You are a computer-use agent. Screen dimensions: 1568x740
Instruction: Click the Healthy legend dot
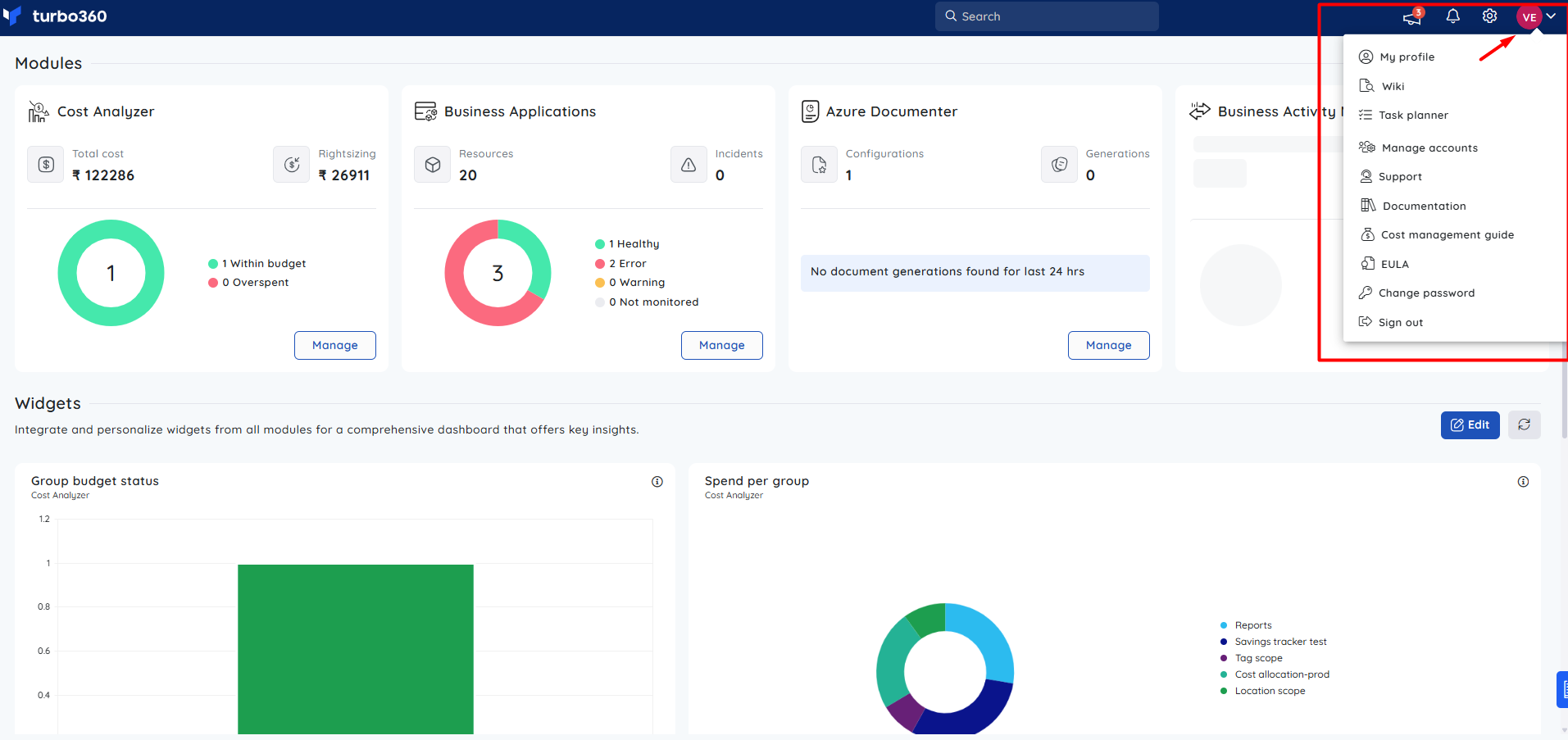(600, 244)
